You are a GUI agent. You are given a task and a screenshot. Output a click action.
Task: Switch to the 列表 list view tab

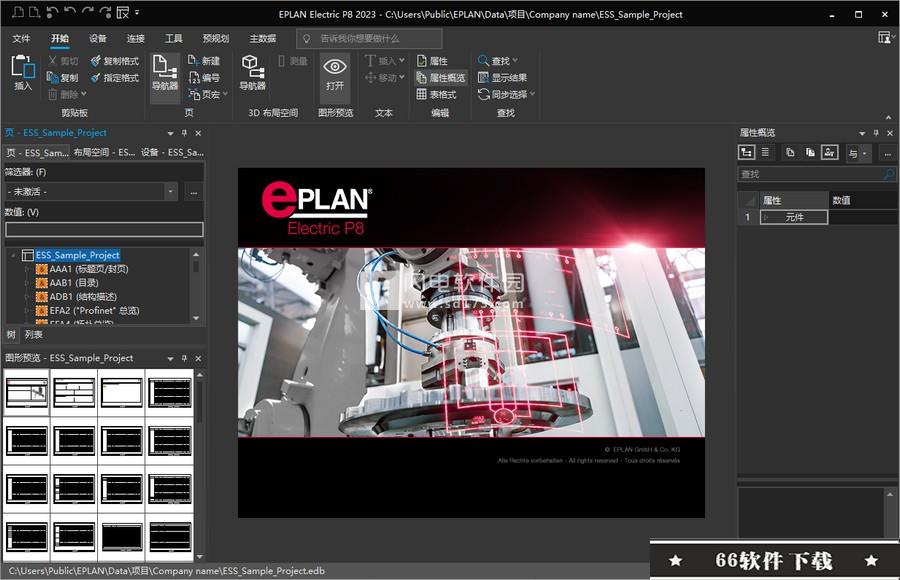(x=34, y=334)
